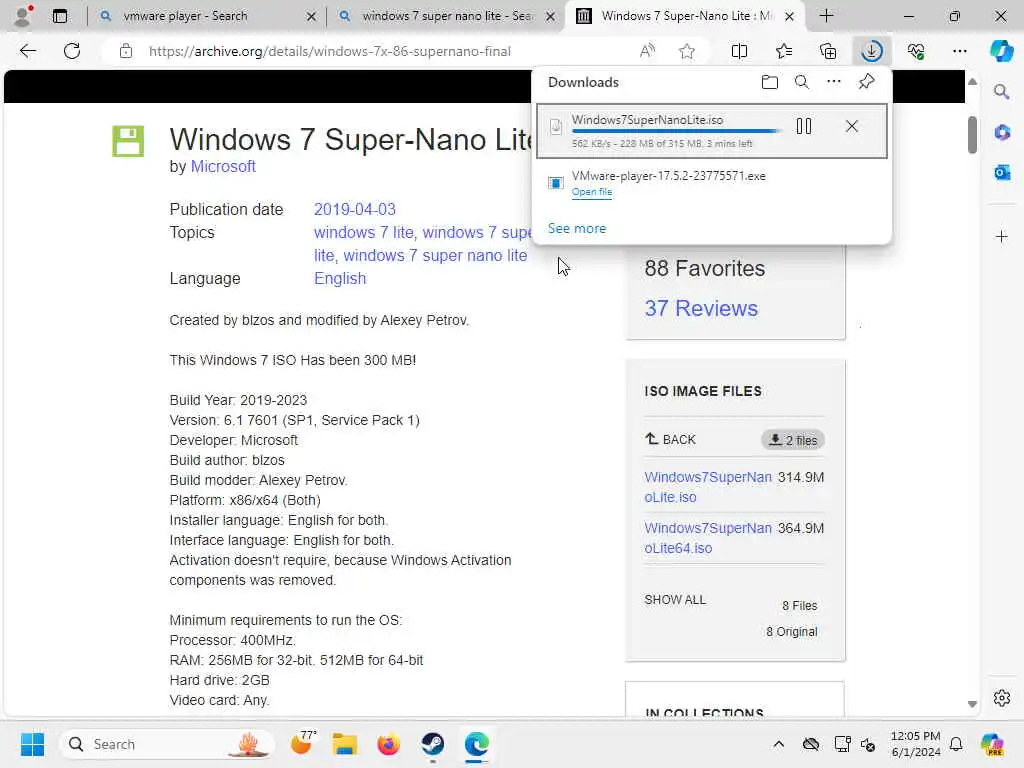Toggle the Downloads toolbar button
This screenshot has height=768, width=1024.
pos(872,51)
